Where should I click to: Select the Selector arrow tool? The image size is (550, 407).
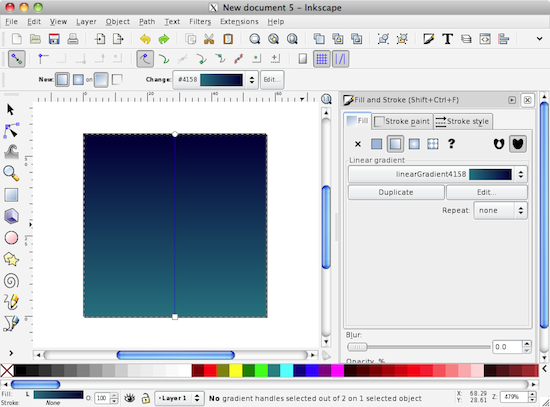11,110
